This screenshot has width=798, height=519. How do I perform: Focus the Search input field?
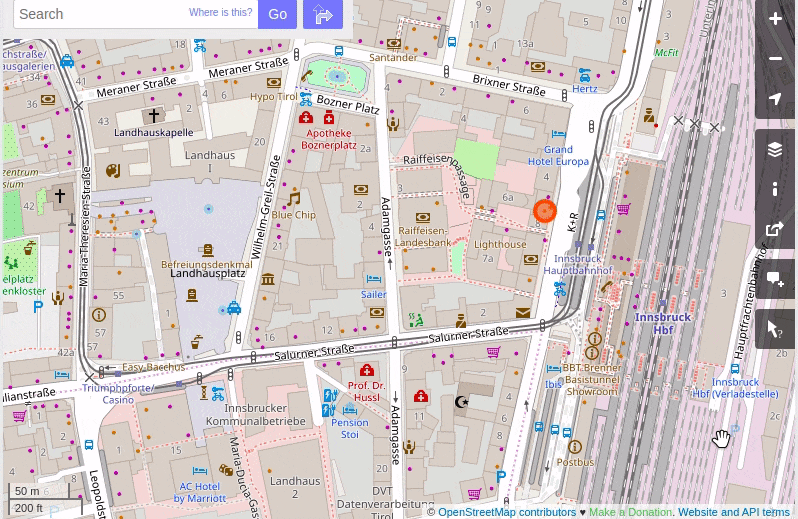(x=136, y=14)
